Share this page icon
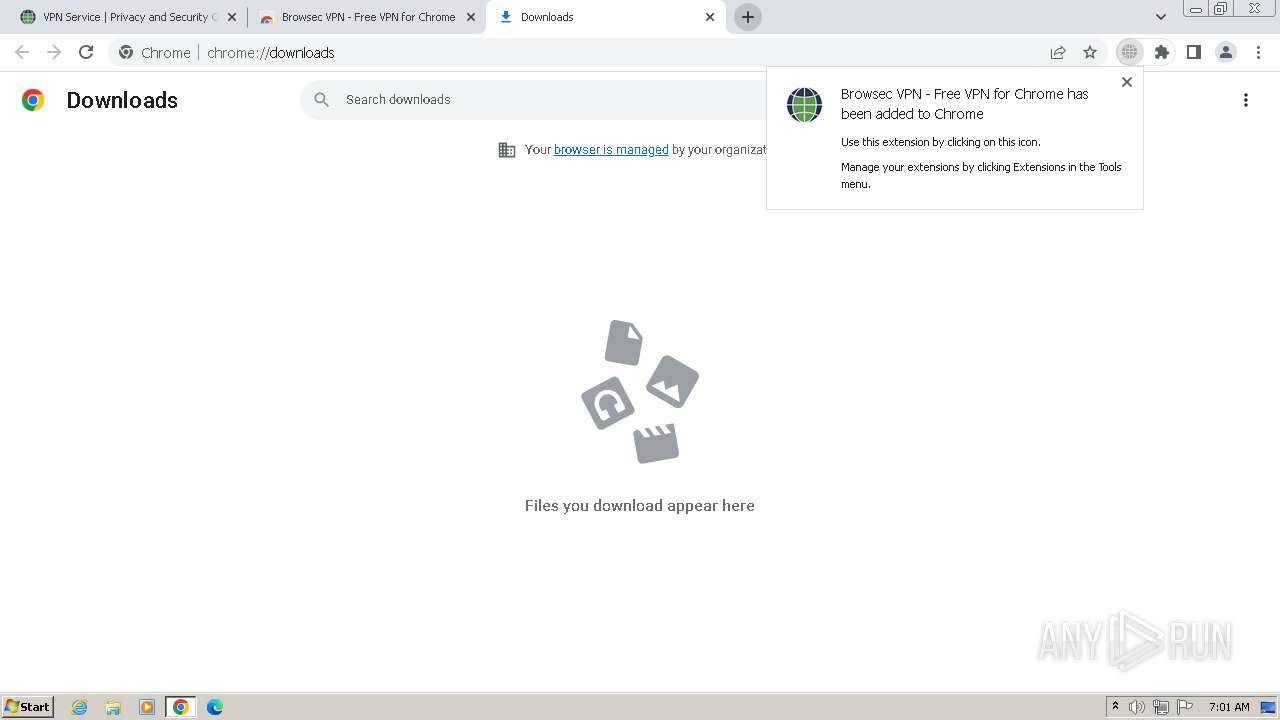Image resolution: width=1280 pixels, height=720 pixels. click(x=1058, y=52)
